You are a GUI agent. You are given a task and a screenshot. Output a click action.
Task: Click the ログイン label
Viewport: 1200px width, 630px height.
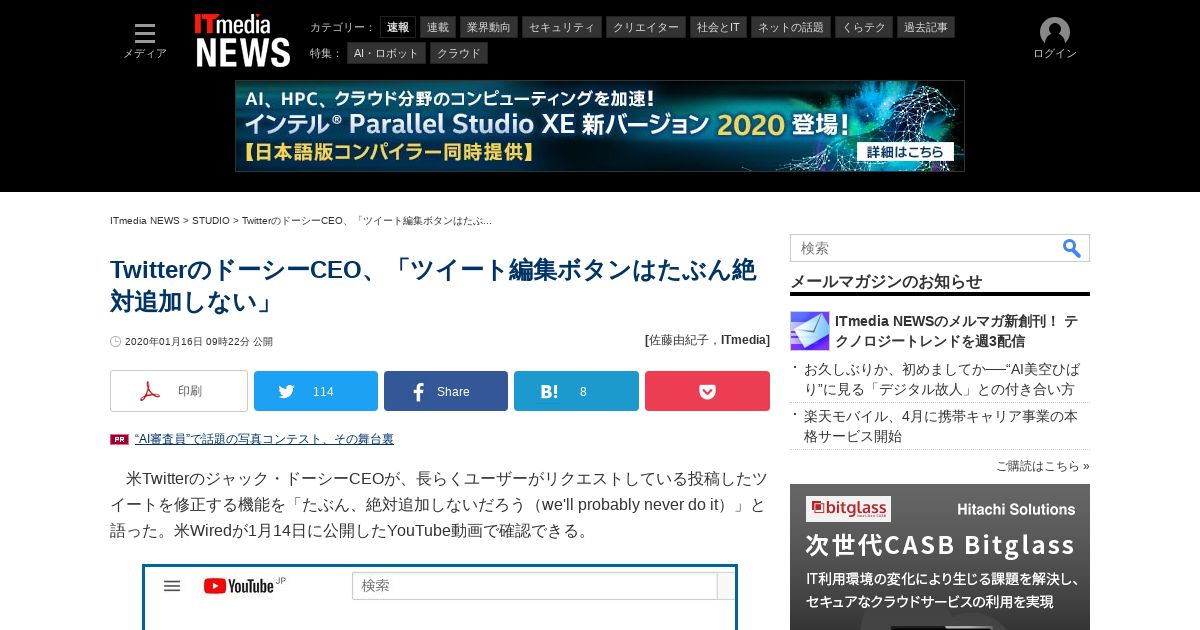(x=1055, y=54)
